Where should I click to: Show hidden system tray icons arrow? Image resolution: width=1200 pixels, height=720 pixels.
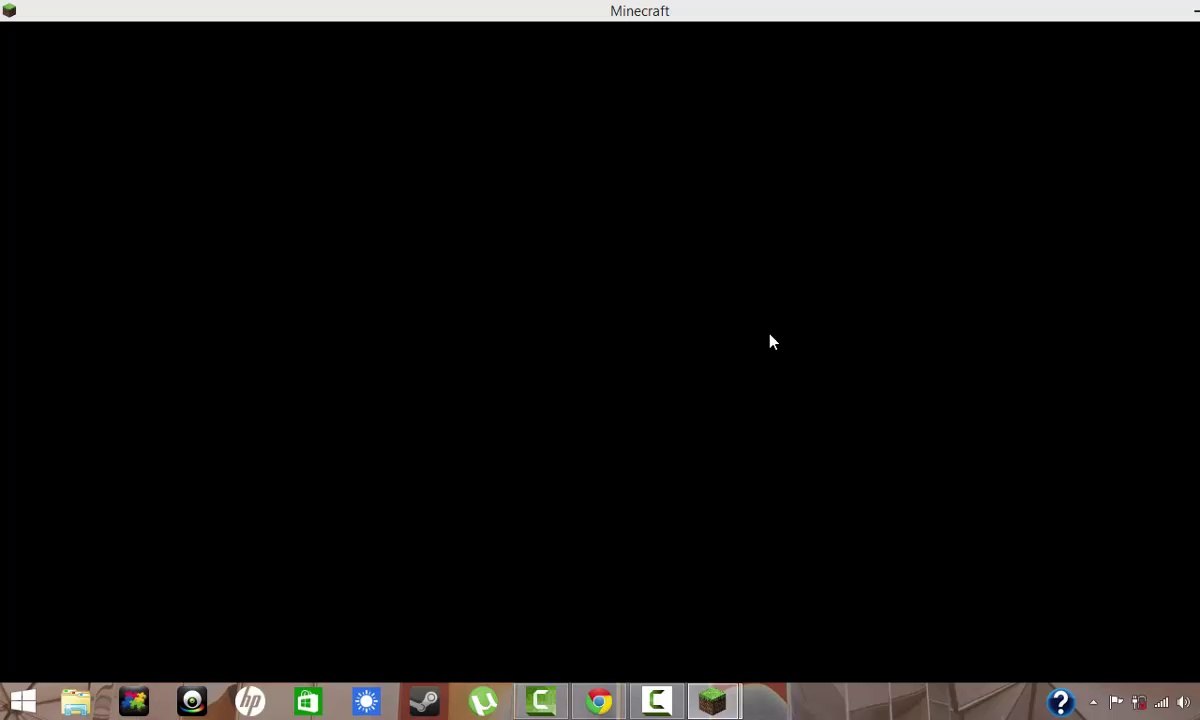[x=1094, y=702]
